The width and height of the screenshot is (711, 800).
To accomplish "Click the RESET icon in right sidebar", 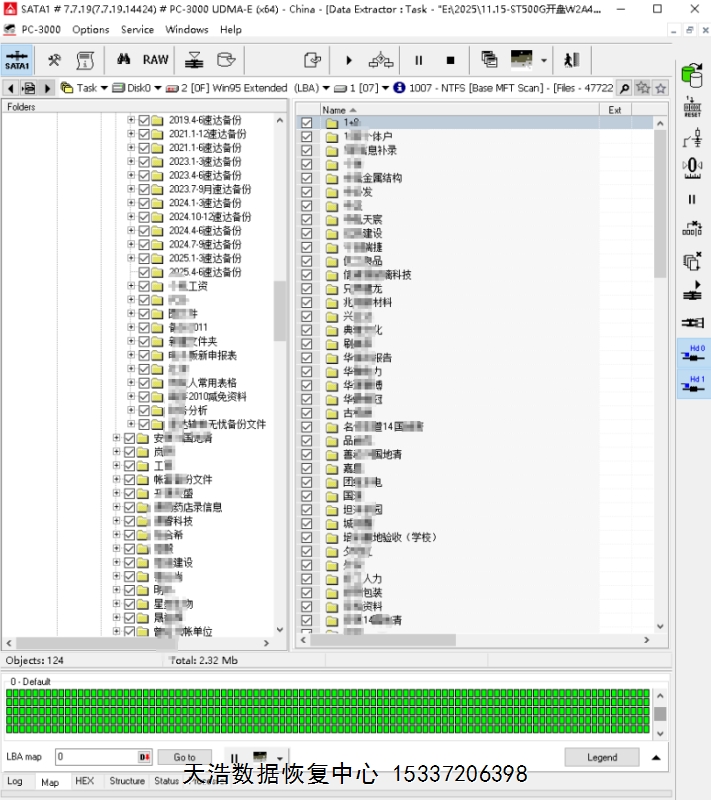I will click(x=692, y=108).
